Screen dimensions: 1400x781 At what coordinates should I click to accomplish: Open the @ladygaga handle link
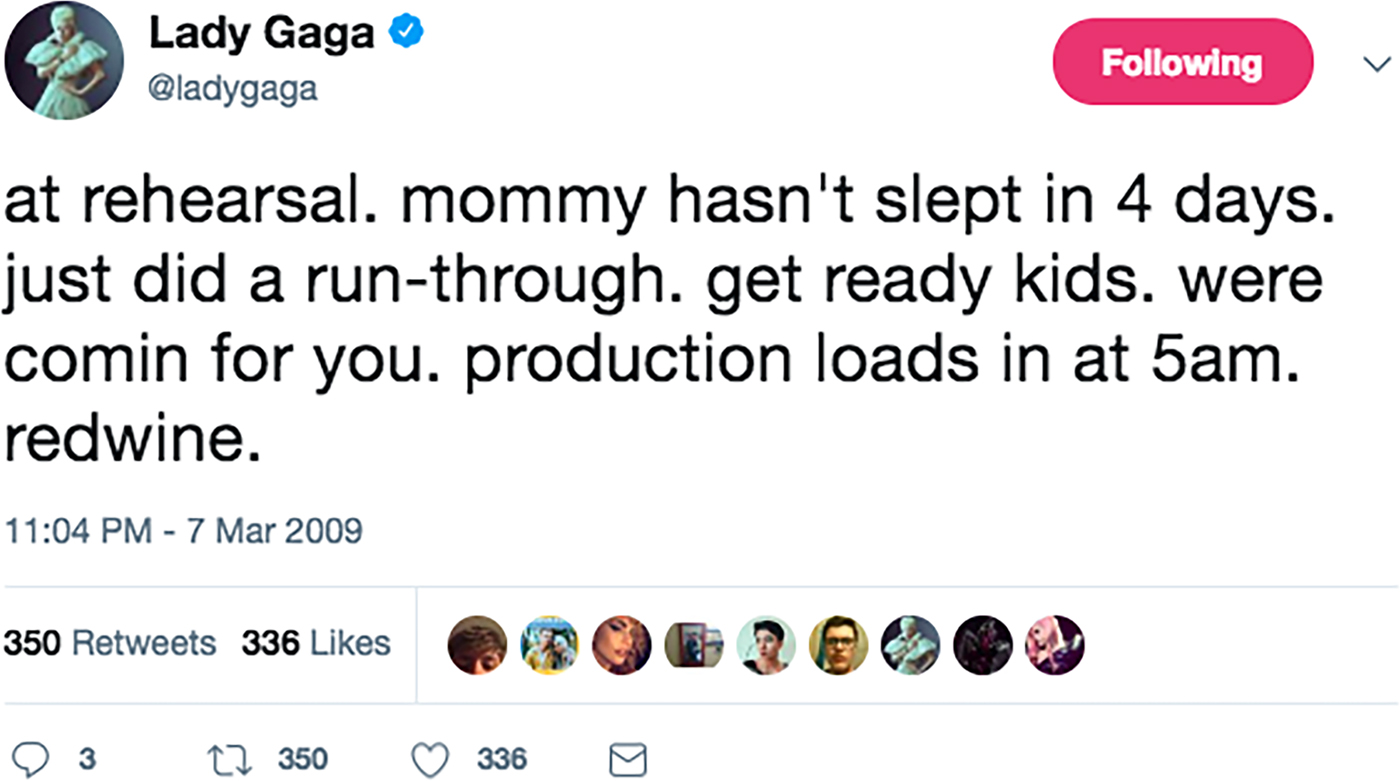232,90
